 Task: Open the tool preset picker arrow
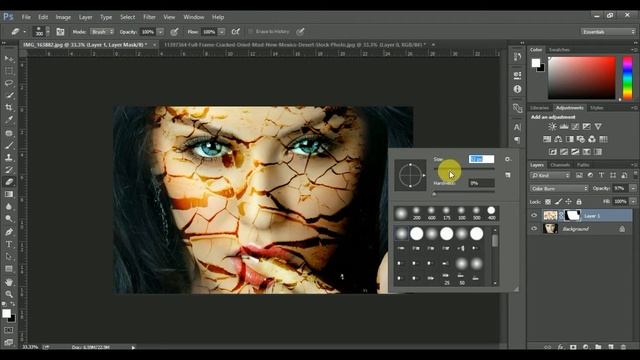(25, 31)
